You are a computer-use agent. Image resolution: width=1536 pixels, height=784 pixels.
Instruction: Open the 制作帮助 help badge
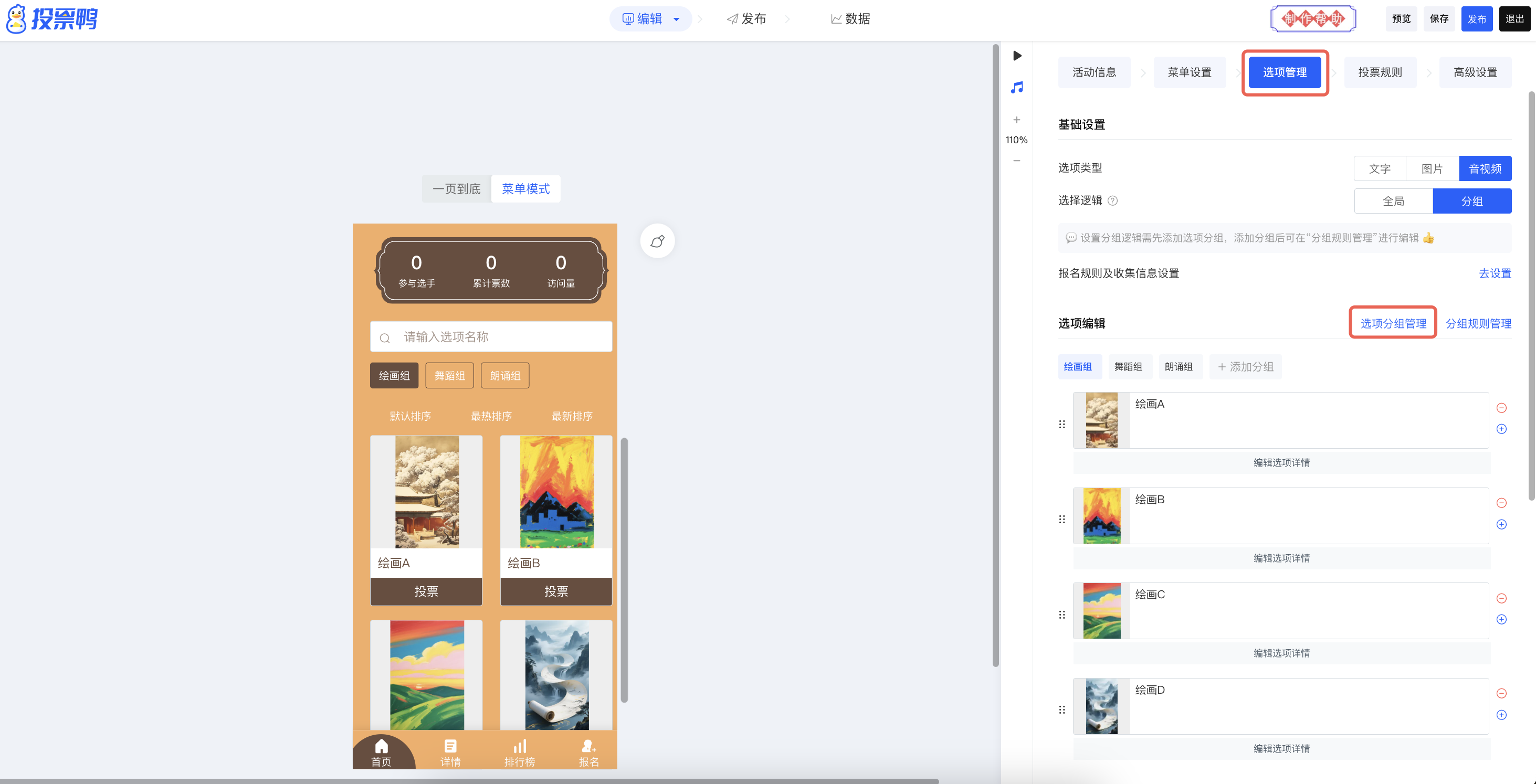pos(1313,19)
